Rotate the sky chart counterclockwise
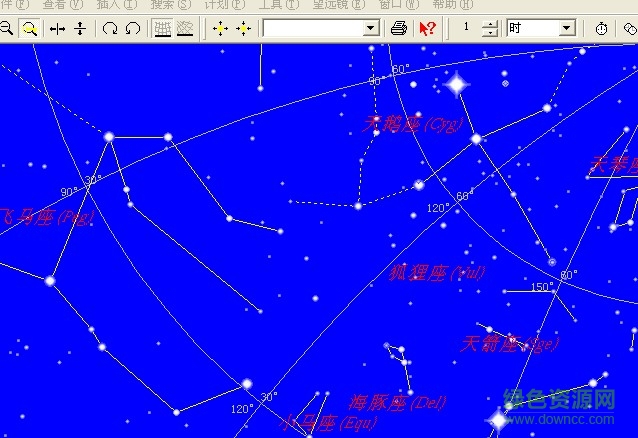 pyautogui.click(x=133, y=28)
